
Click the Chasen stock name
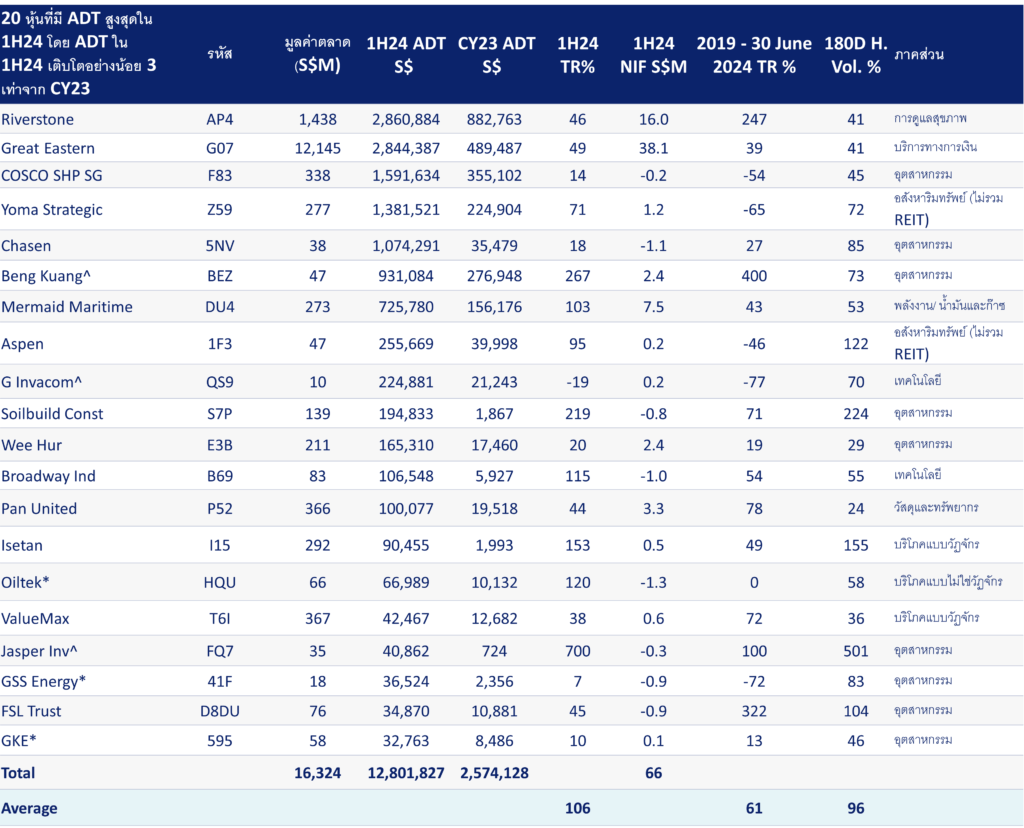coord(26,246)
